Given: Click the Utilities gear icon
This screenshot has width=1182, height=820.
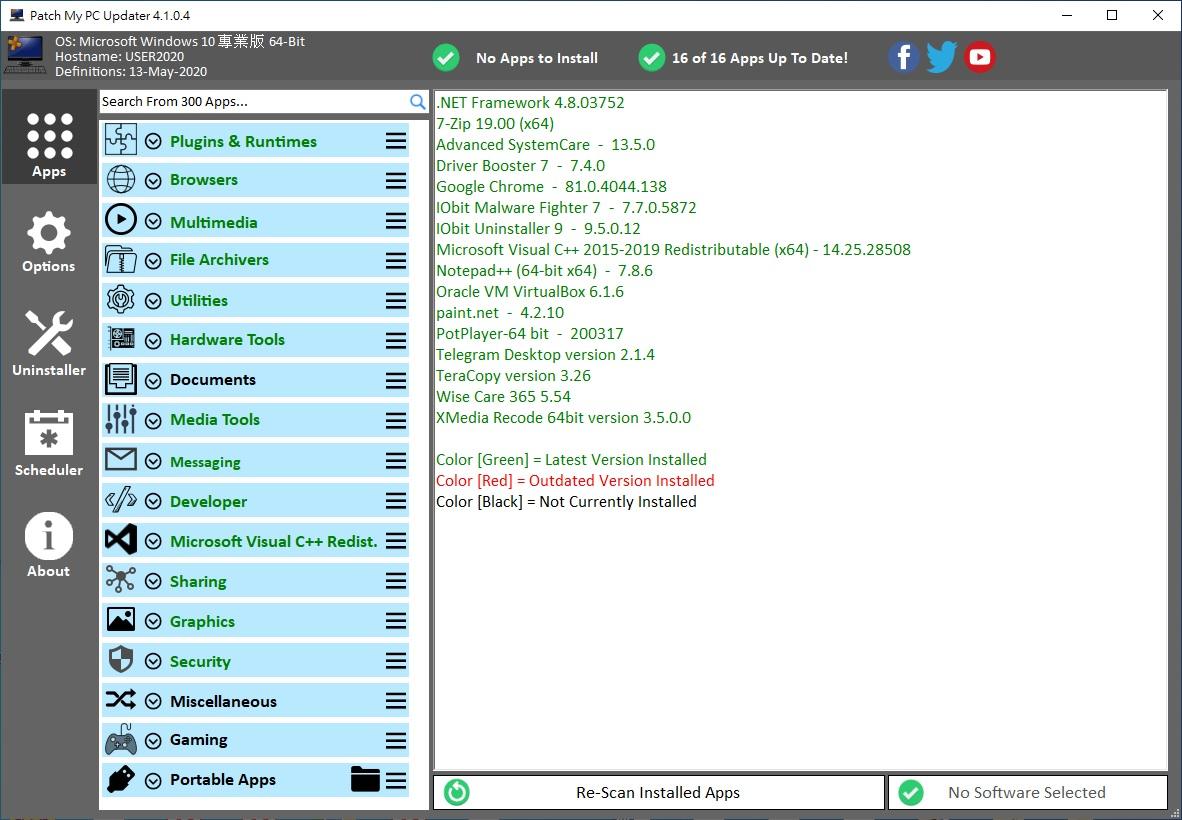Looking at the screenshot, I should [x=121, y=300].
